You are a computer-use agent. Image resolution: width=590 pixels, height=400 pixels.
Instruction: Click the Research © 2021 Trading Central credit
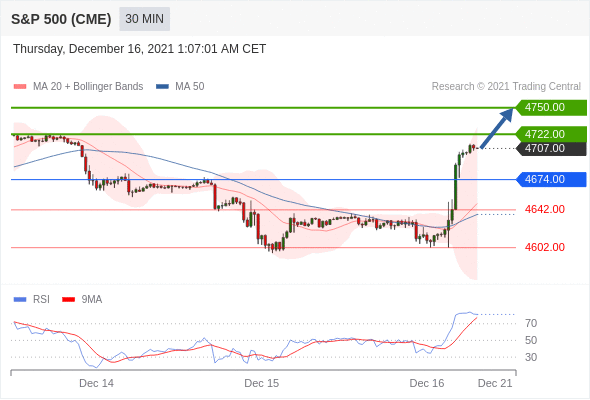[x=506, y=87]
